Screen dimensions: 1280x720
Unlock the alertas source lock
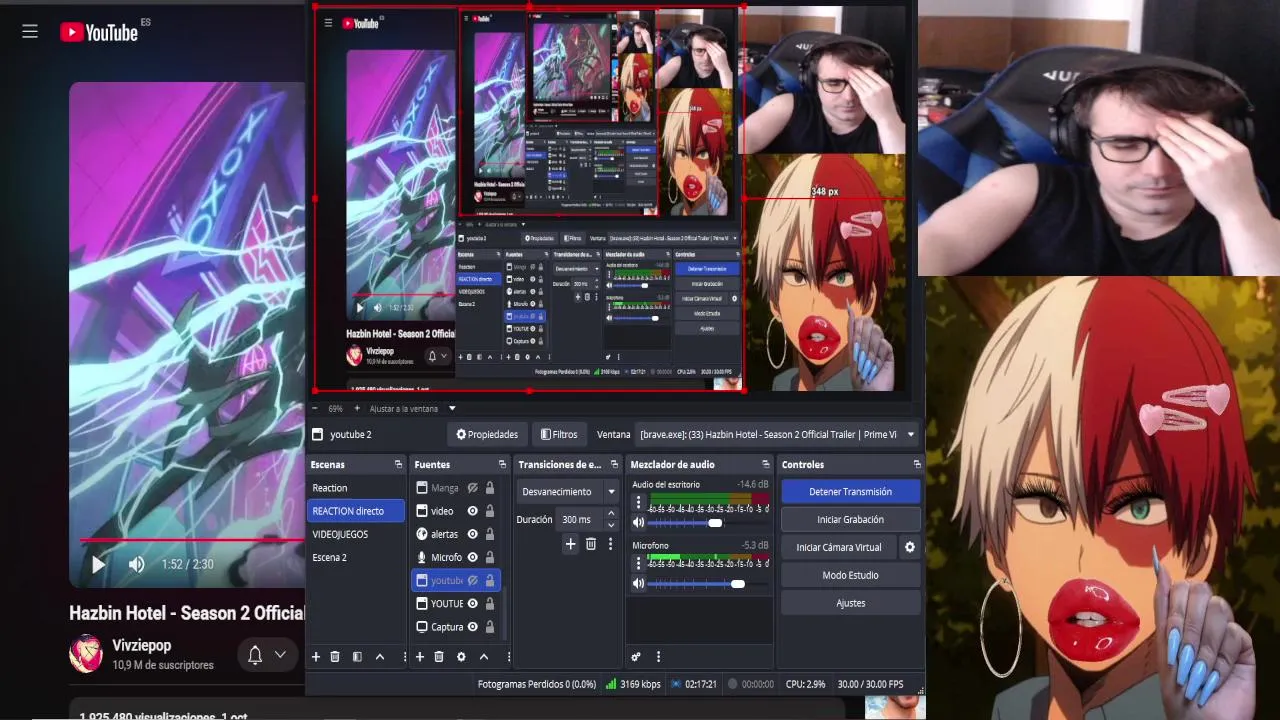click(490, 534)
